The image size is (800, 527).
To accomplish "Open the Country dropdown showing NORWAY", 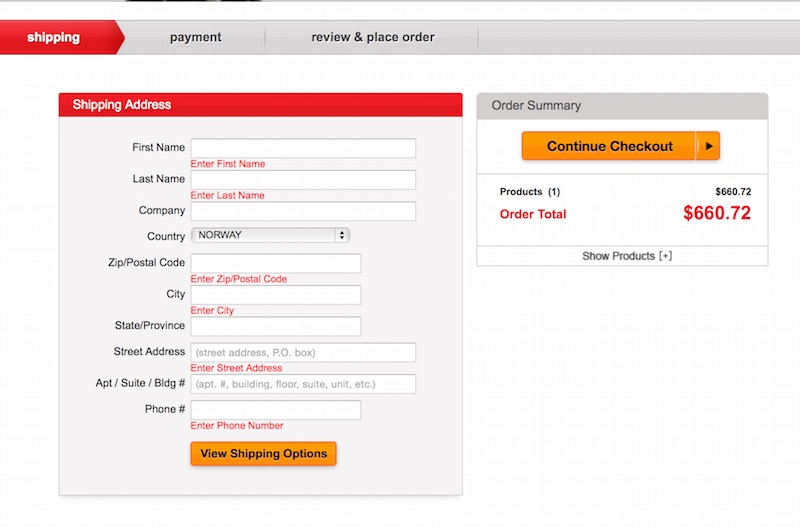I will (x=270, y=235).
